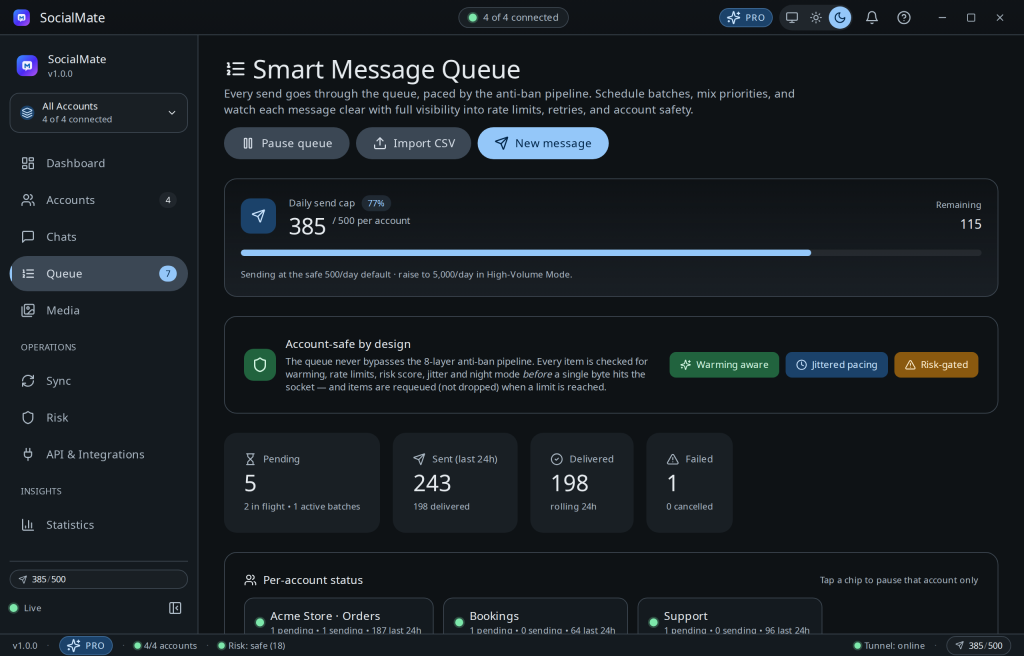The image size is (1024, 656).
Task: Click the daily send cap progress bar
Action: (x=611, y=253)
